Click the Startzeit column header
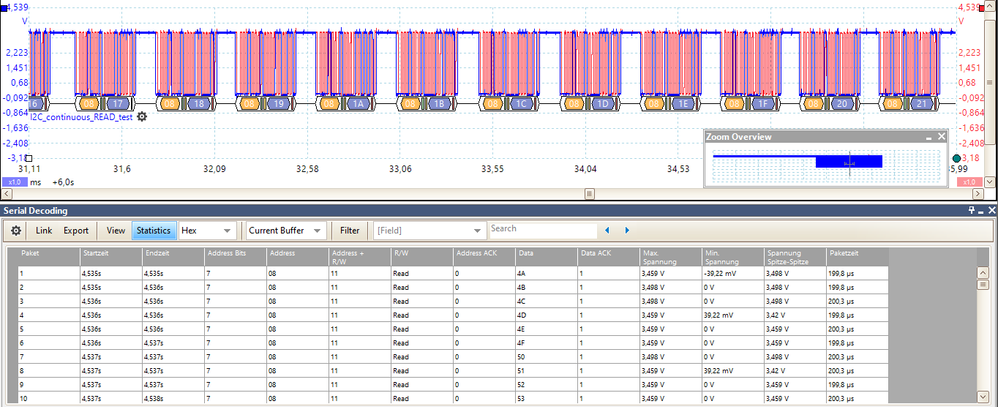 (111, 257)
